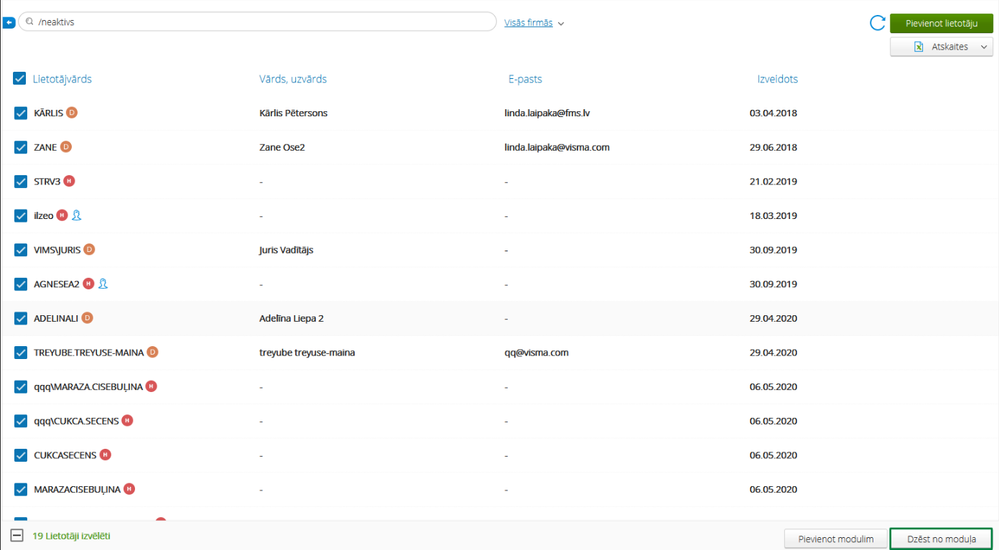Screen dimensions: 999x550
Task: Open the Visās firmās dropdown
Action: [x=534, y=23]
